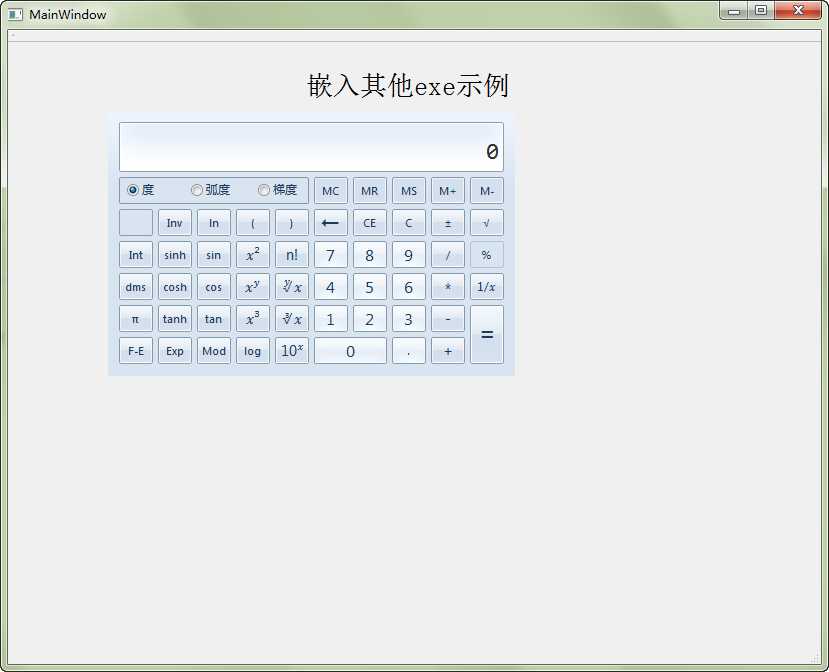Viewport: 829px width, 672px height.
Task: Click the 1/x reciprocal key
Action: click(487, 287)
